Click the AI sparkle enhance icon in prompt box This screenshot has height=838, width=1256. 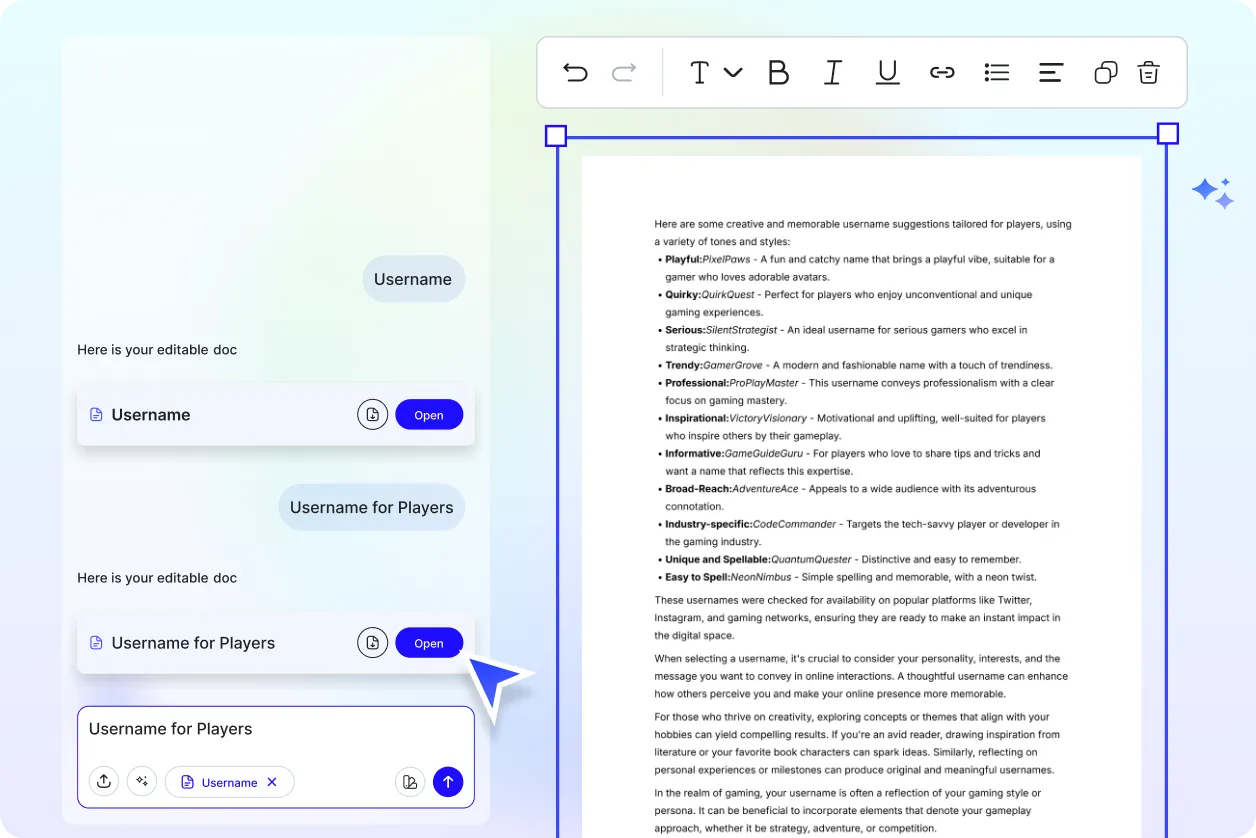[x=142, y=782]
